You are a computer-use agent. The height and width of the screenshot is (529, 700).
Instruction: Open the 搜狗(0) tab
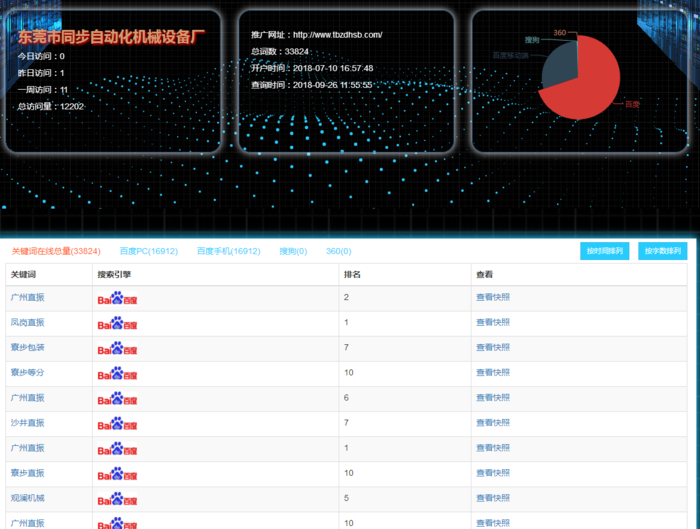coord(293,251)
